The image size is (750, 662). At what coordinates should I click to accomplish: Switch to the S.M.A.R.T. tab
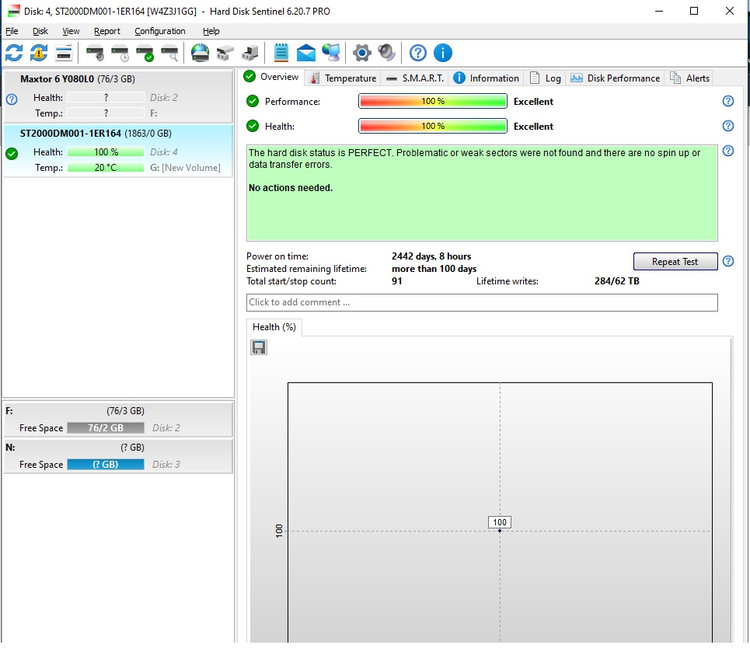[x=415, y=78]
